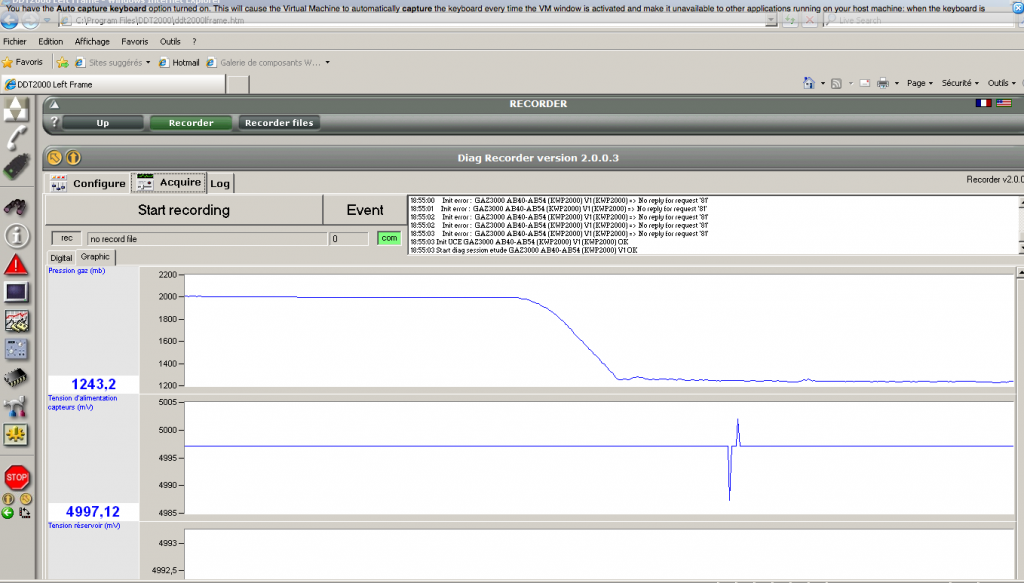Click the 'no record file' field
The width and height of the screenshot is (1024, 583).
coord(207,239)
